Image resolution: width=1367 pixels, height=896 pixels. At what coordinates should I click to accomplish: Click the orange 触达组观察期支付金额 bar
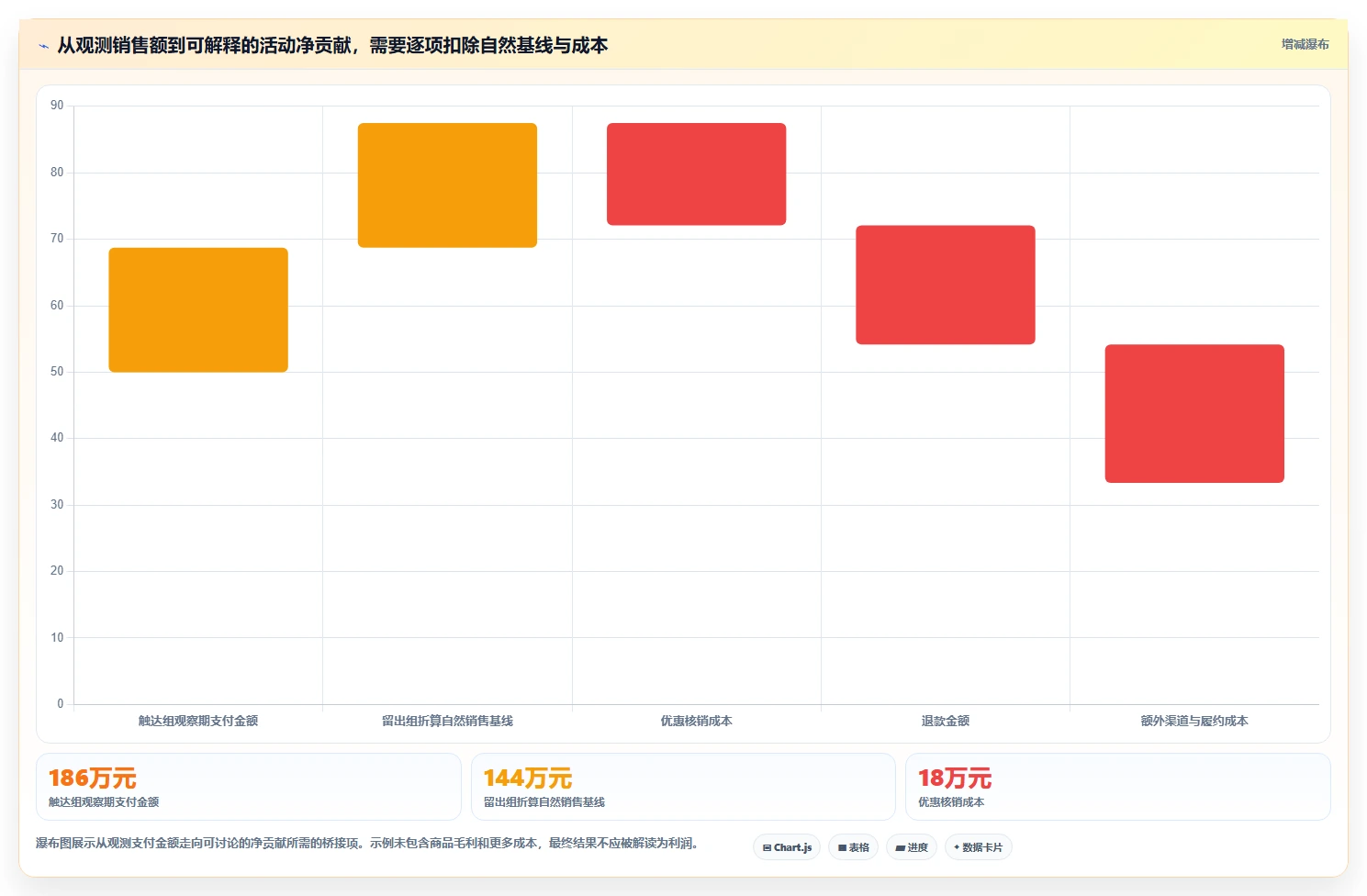tap(198, 309)
